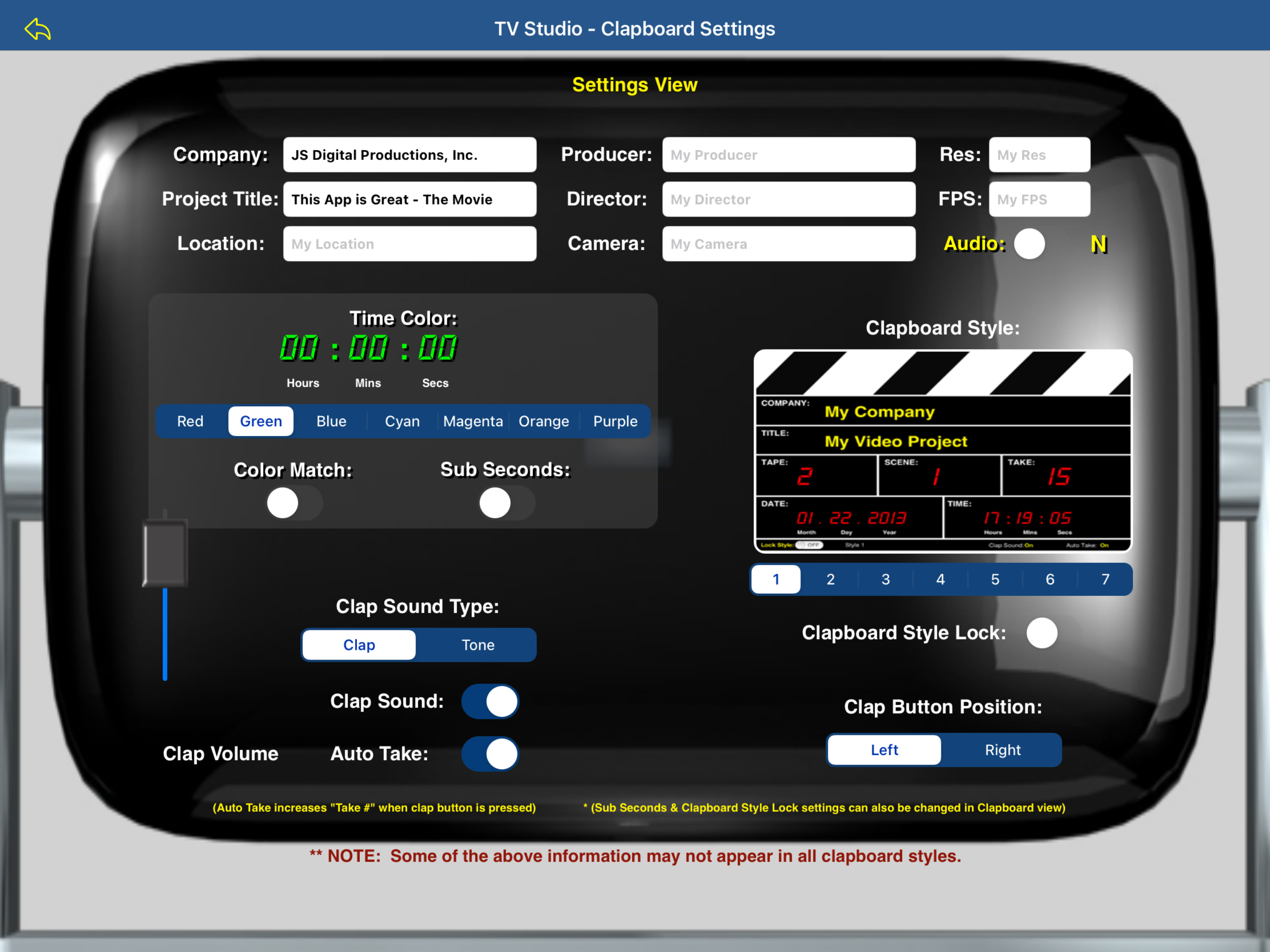This screenshot has height=952, width=1270.
Task: Select Red time color
Action: (x=190, y=421)
